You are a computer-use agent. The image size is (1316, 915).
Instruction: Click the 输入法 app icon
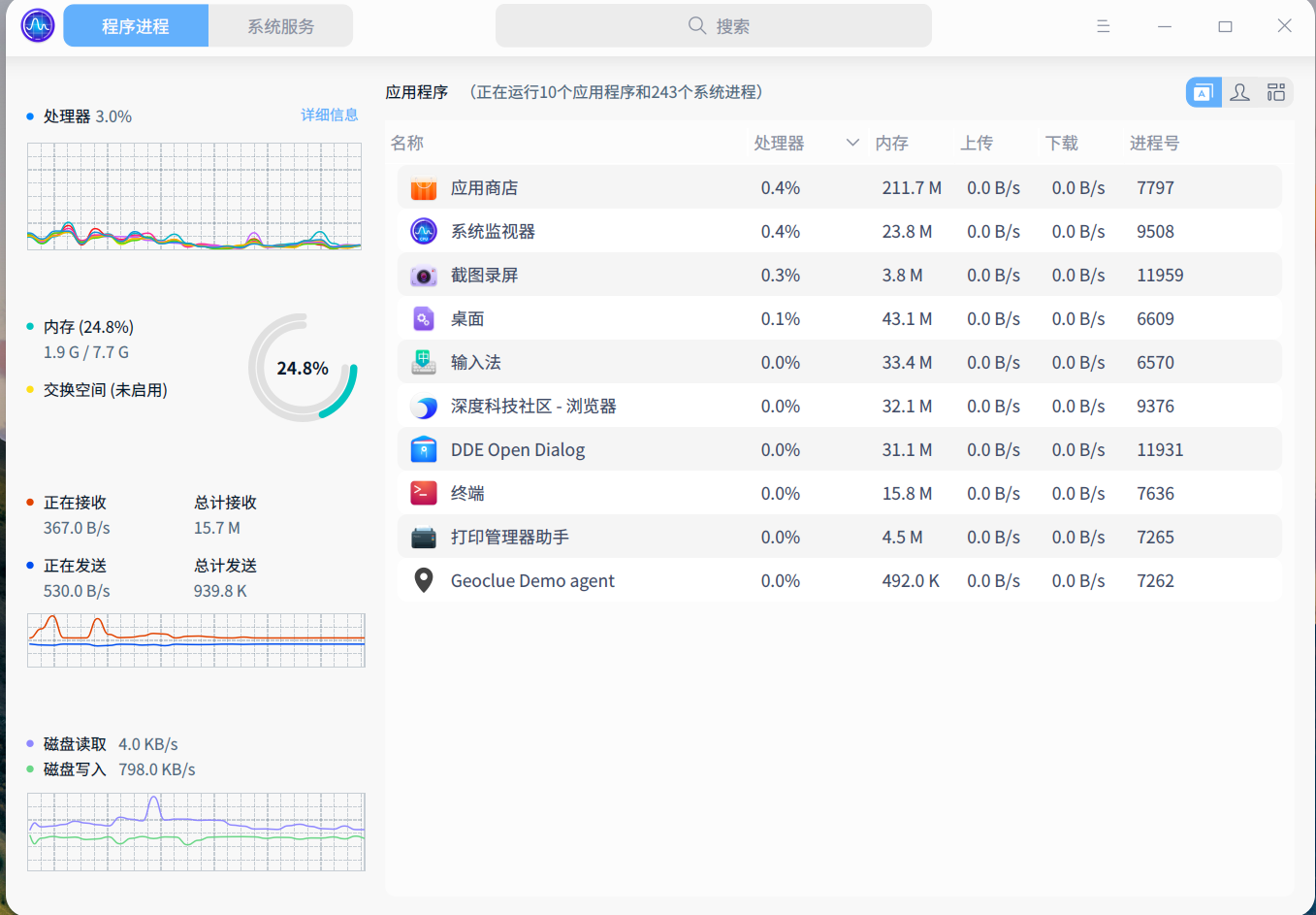424,362
